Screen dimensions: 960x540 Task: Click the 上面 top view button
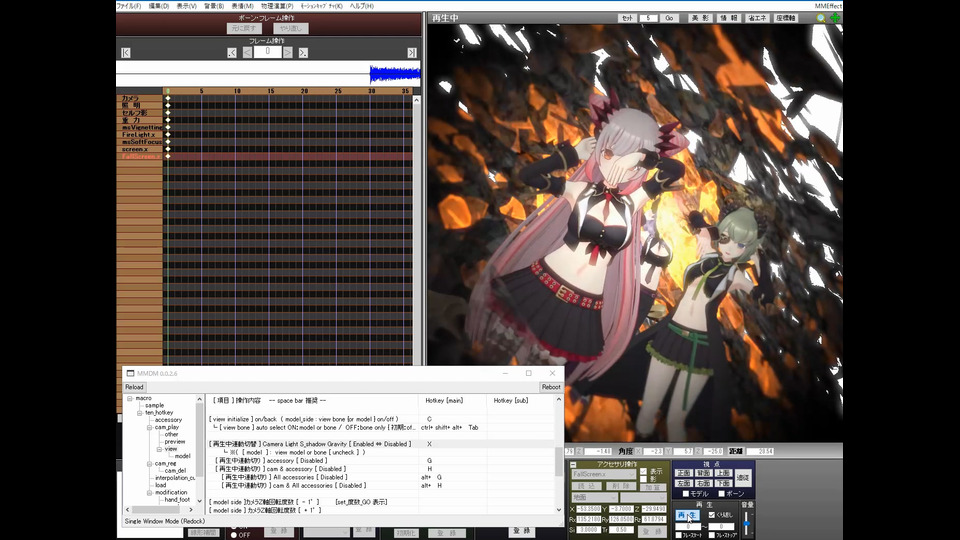point(723,473)
